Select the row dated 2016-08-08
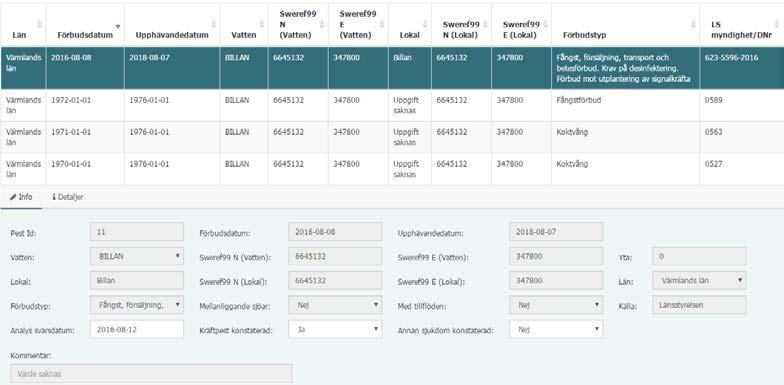Viewport: 784px width, 385px height. (392, 68)
